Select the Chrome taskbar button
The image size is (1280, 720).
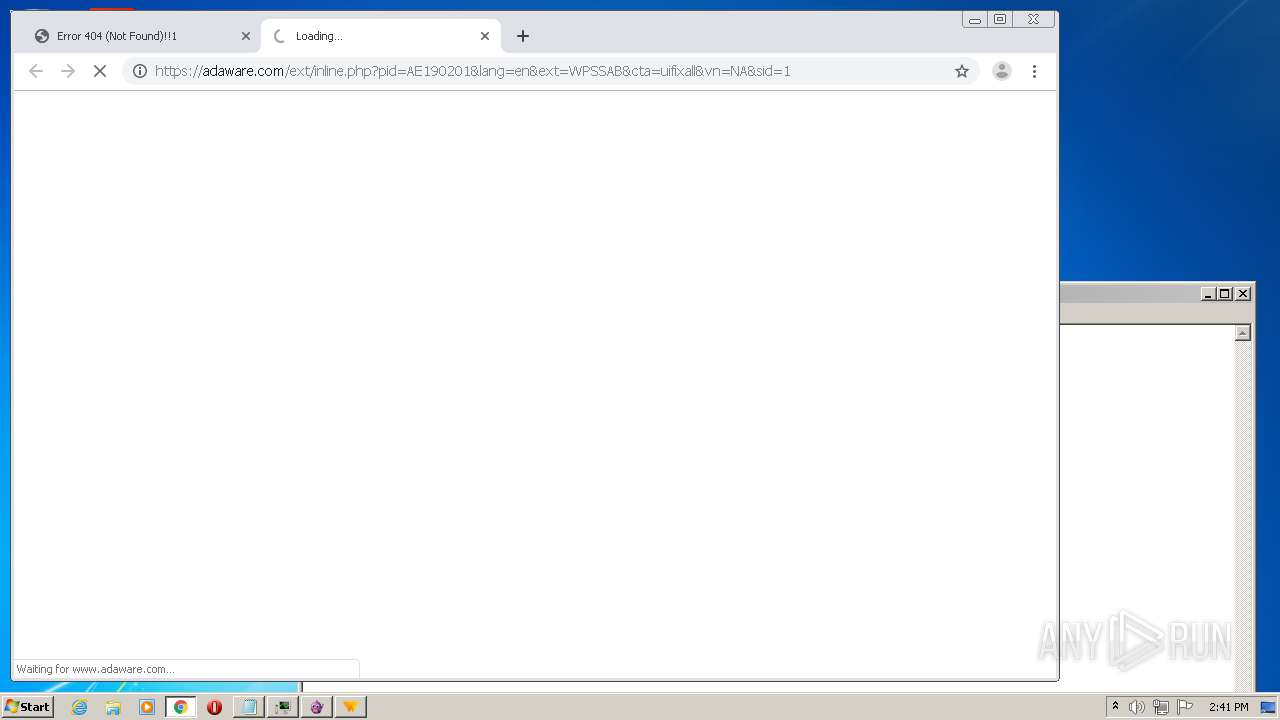(x=180, y=707)
